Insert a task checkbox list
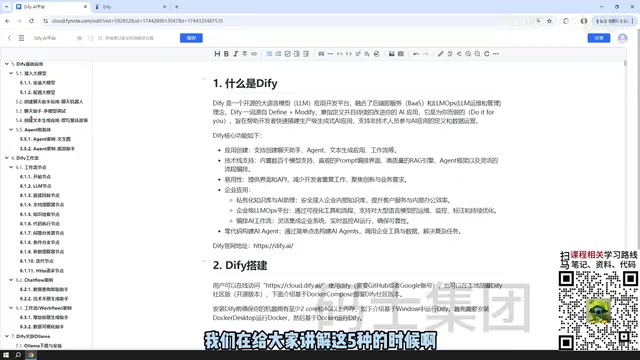The width and height of the screenshot is (640, 360). 287,54
